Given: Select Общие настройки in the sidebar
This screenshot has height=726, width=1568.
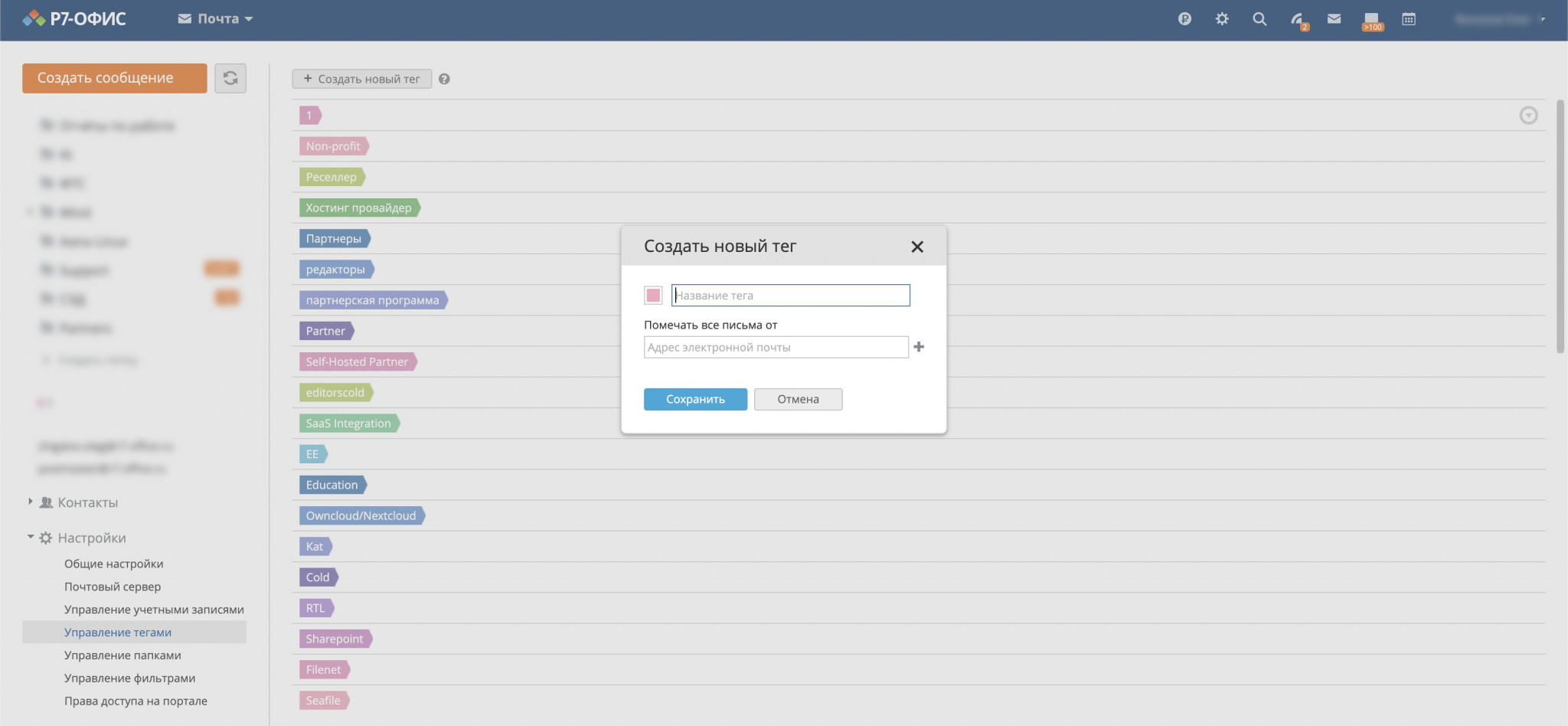Looking at the screenshot, I should (113, 564).
